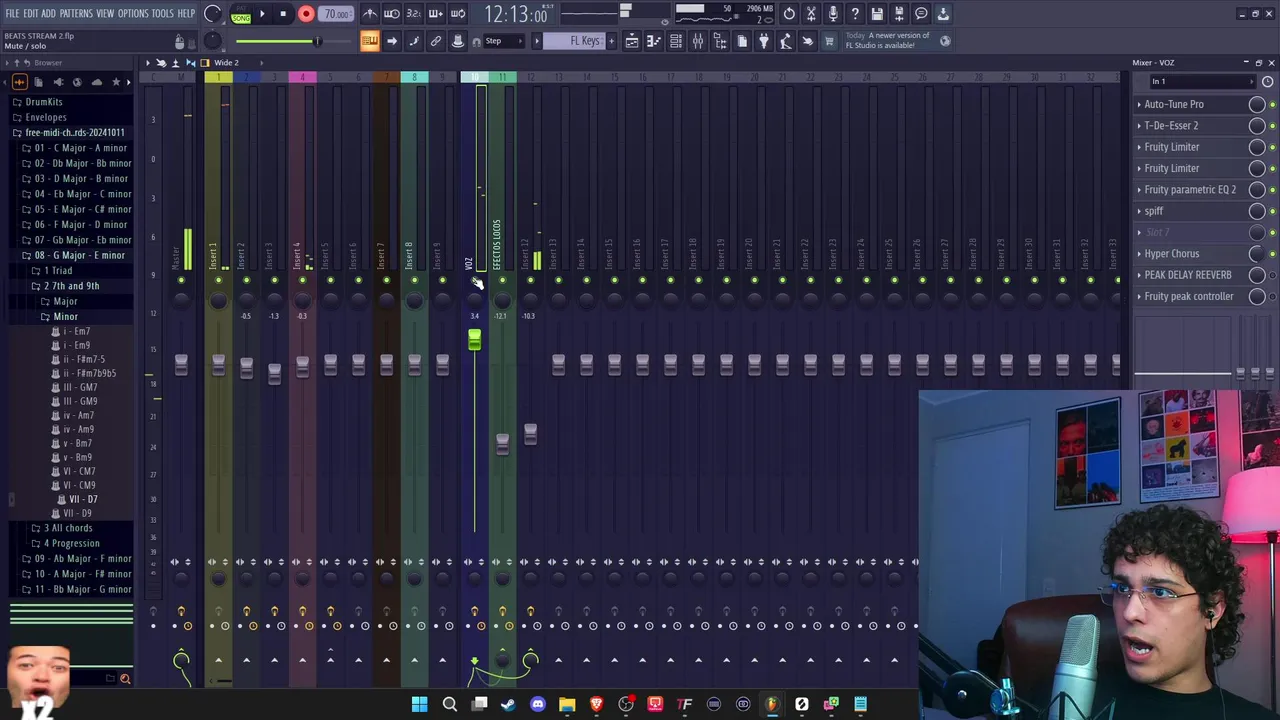
Task: Open the OPTIONS menu
Action: pyautogui.click(x=133, y=13)
